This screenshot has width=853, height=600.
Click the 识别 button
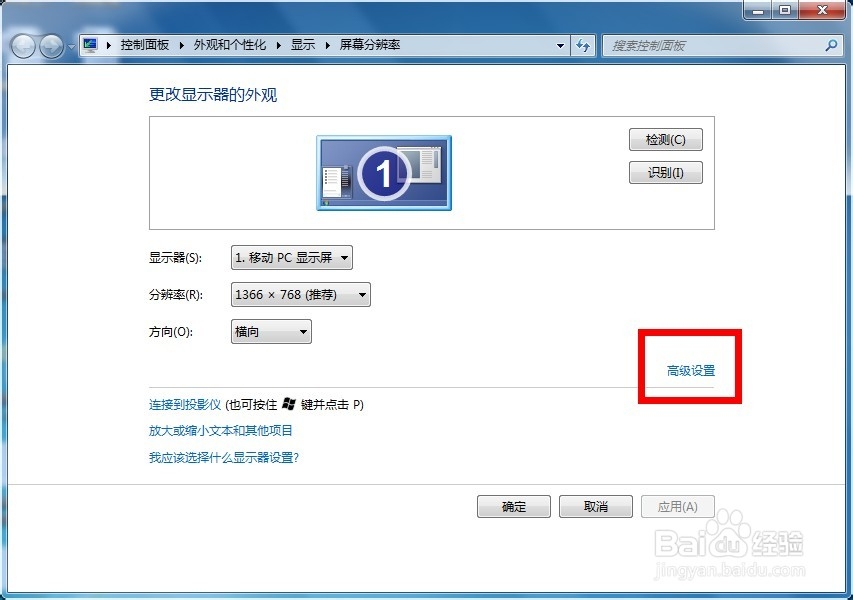[x=665, y=172]
